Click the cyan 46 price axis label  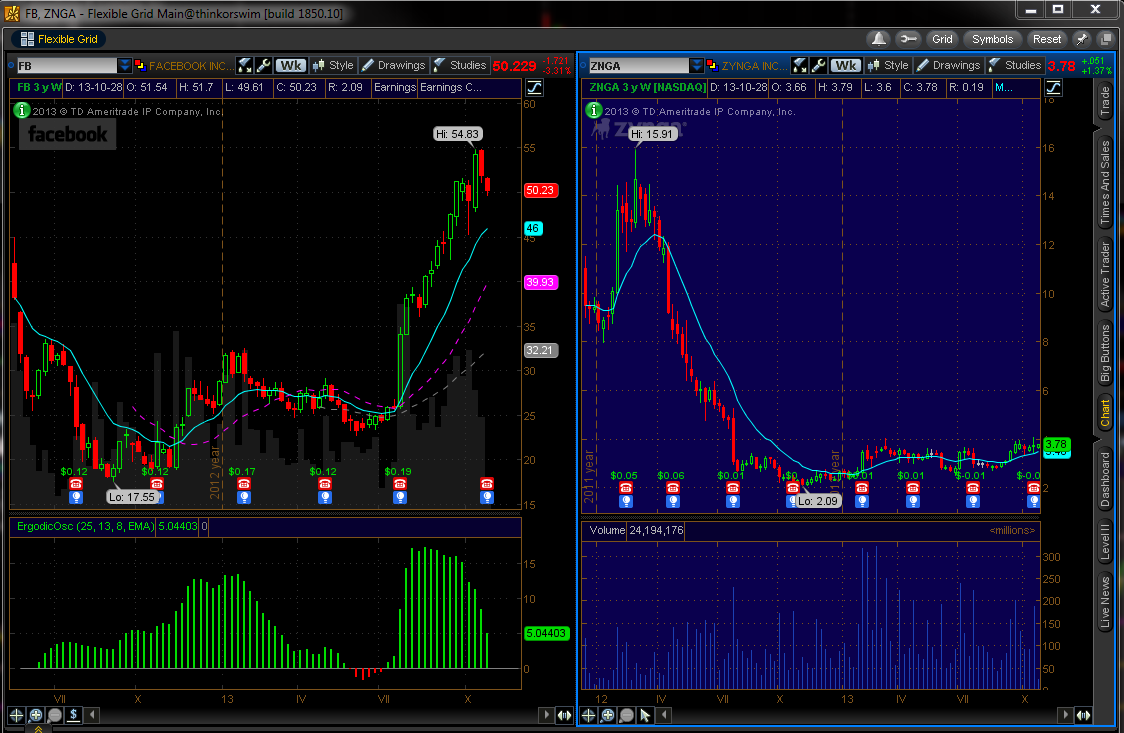pos(533,229)
